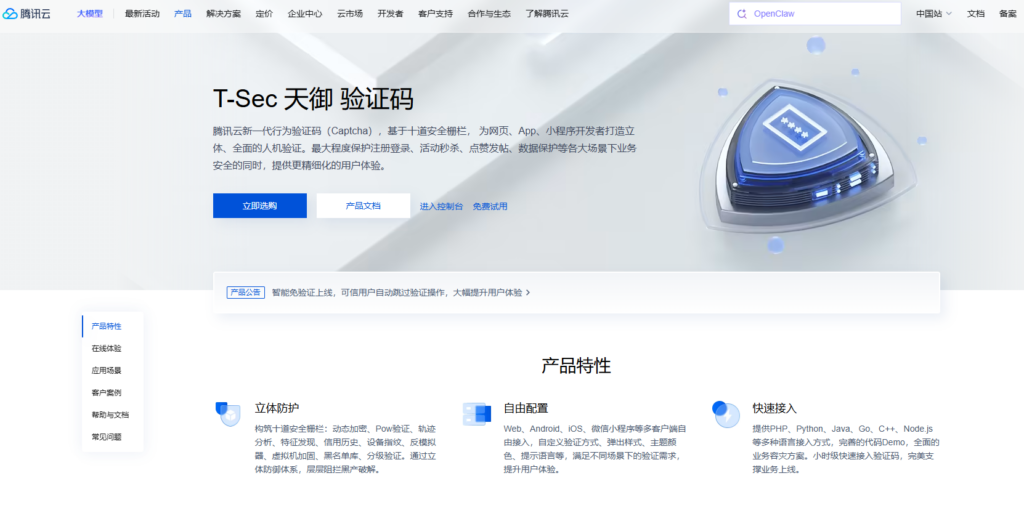This screenshot has height=505, width=1024.
Task: Click the 产品文档 button
Action: (x=363, y=206)
